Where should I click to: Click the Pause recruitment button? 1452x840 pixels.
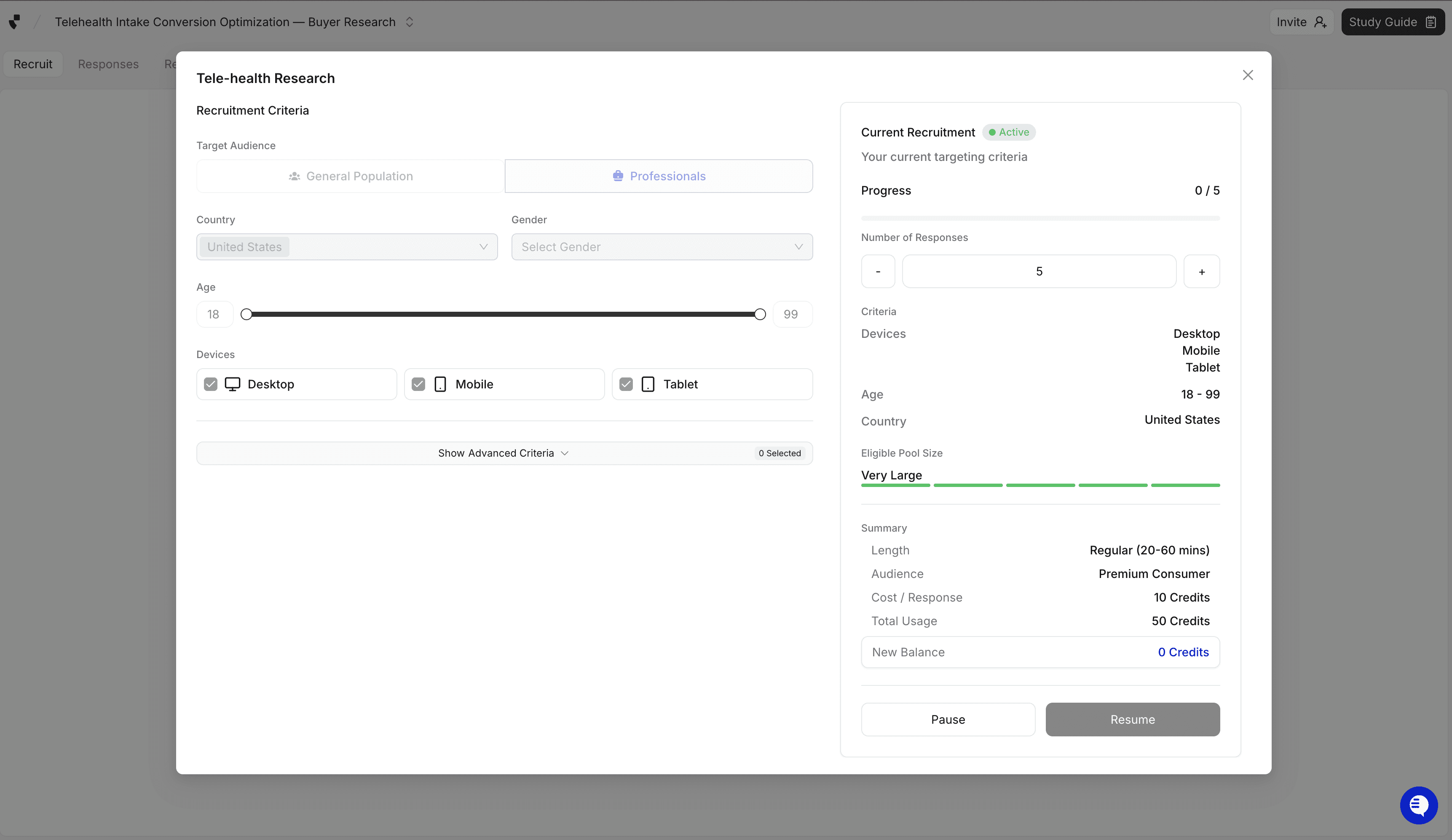point(948,720)
